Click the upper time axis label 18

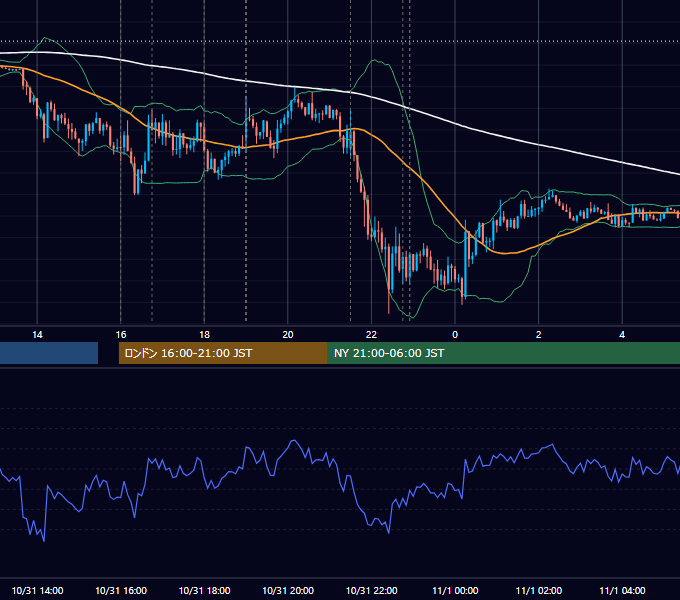click(204, 335)
